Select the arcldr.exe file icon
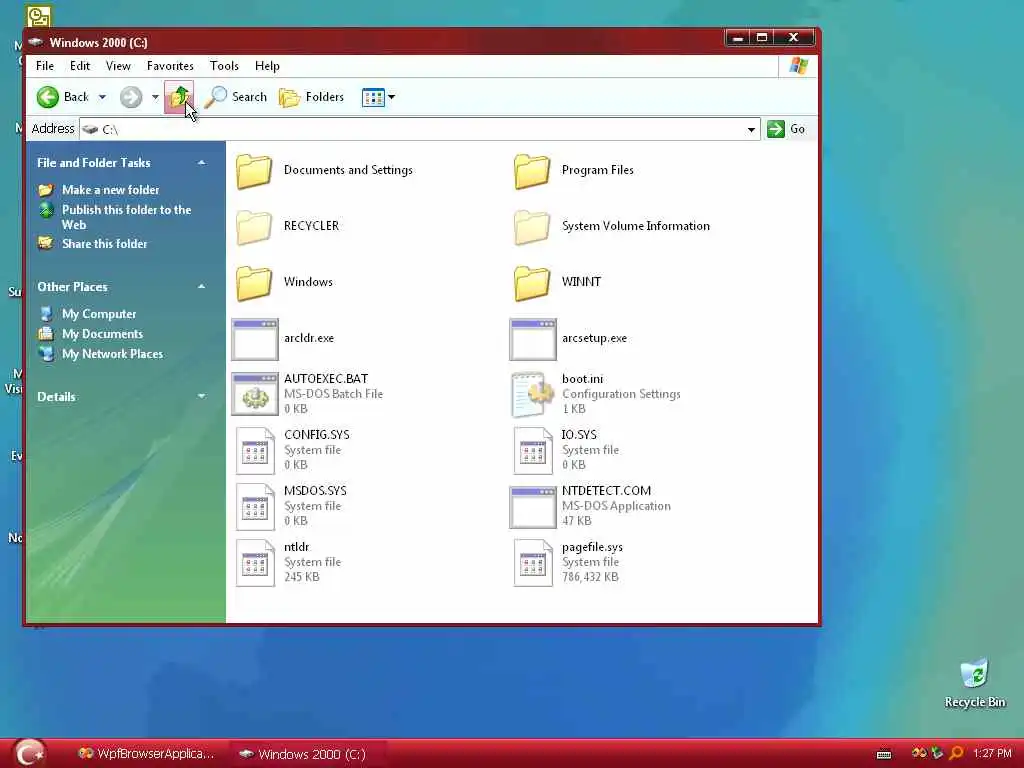The image size is (1024, 768). tap(255, 339)
